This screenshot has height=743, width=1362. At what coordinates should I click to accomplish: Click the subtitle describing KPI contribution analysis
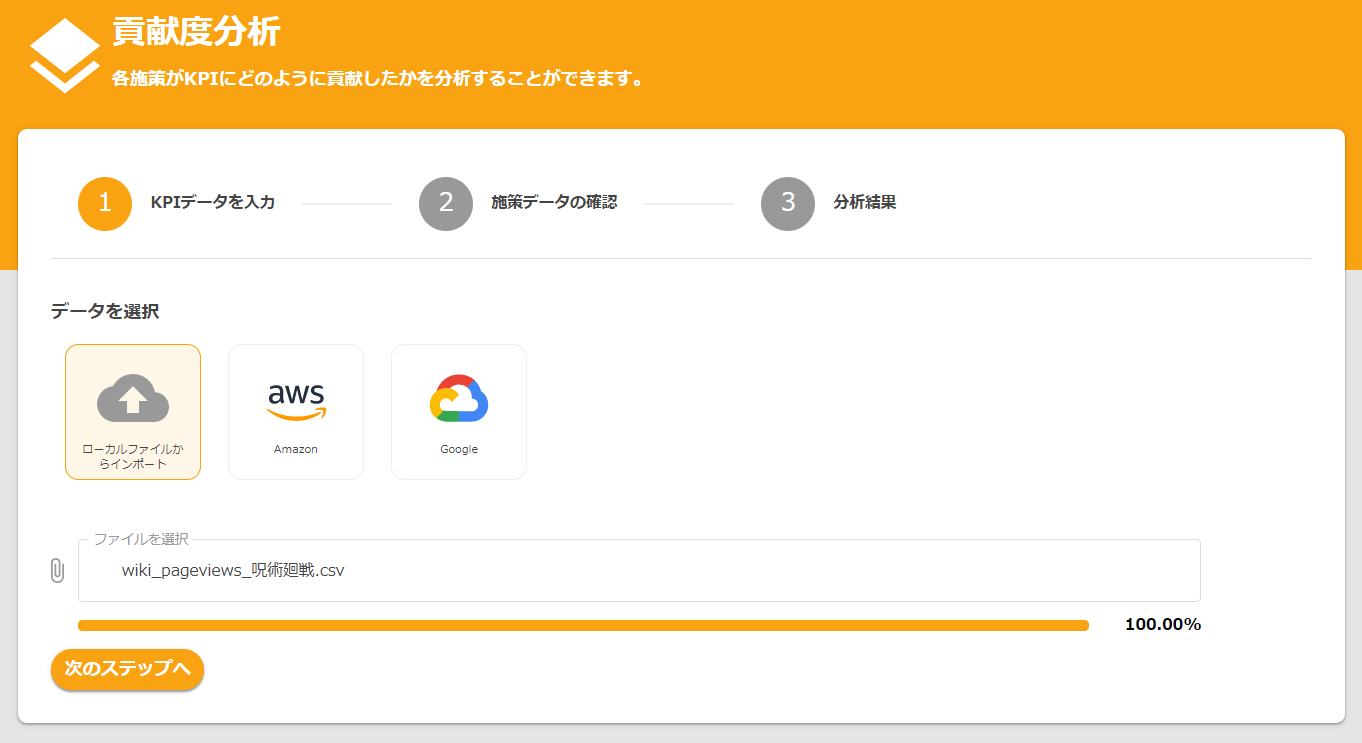coord(377,78)
